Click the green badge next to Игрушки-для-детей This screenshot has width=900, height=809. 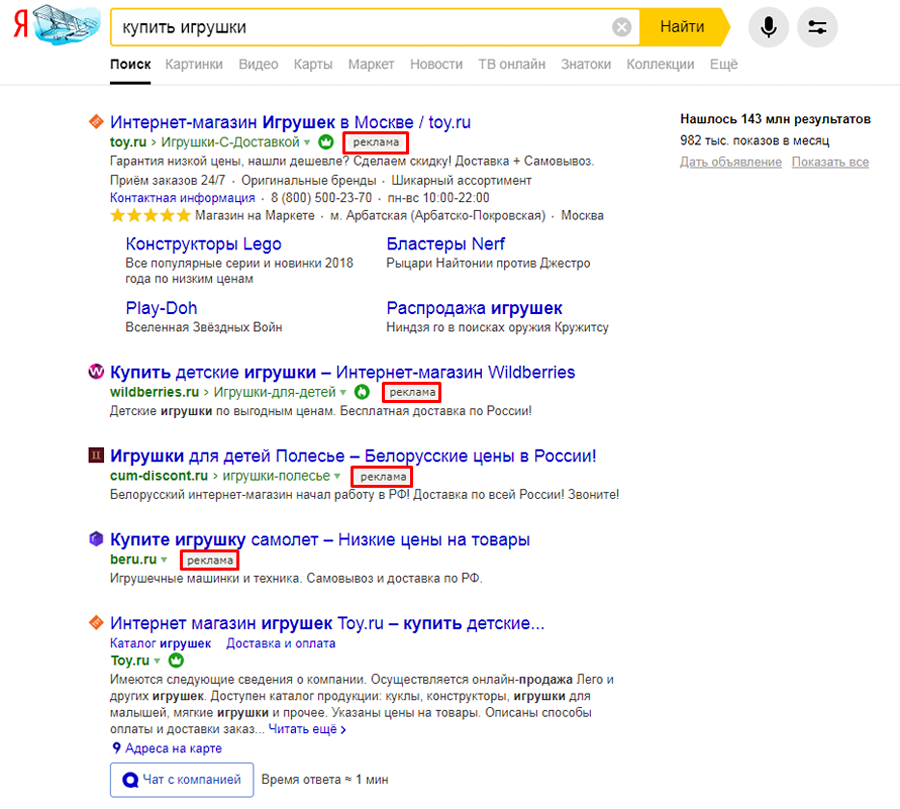(362, 392)
